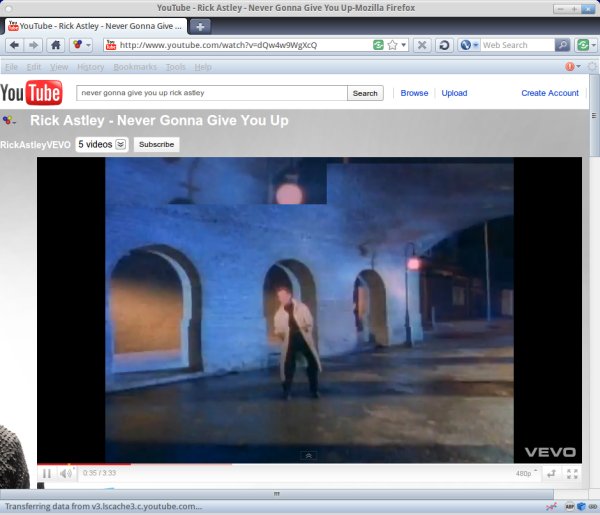Viewport: 600px width, 515px height.
Task: Open the History menu
Action: (90, 67)
